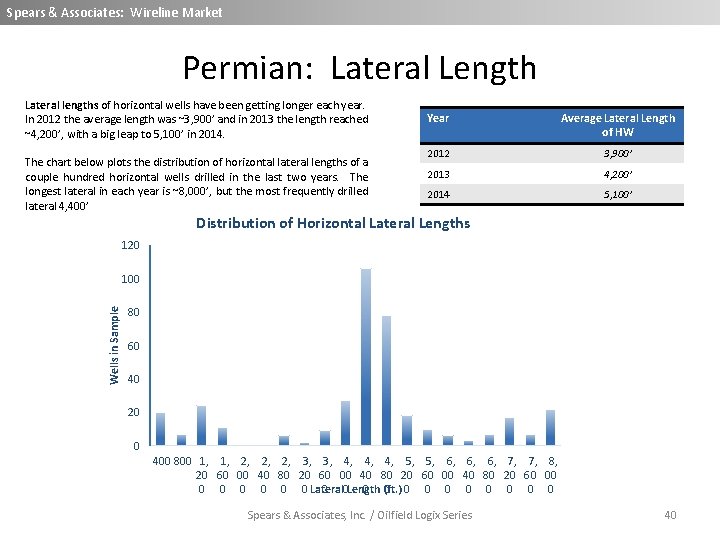Click the x-axis label '800'
The height and width of the screenshot is (540, 720).
tap(182, 461)
